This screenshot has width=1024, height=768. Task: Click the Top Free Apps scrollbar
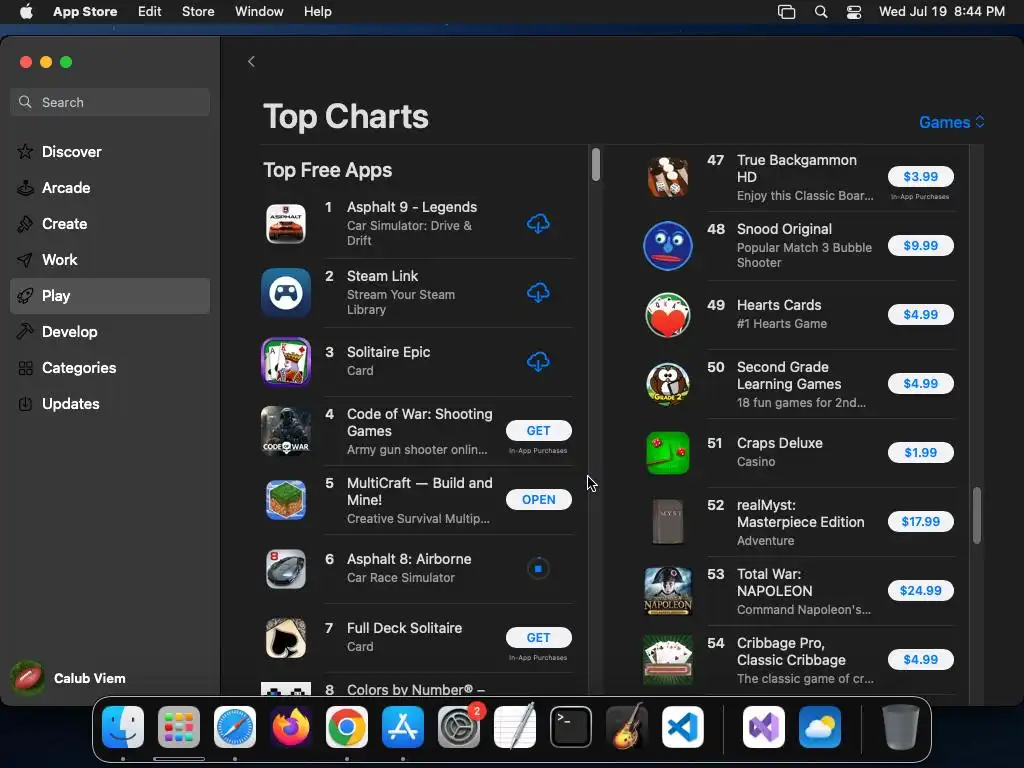[x=596, y=165]
